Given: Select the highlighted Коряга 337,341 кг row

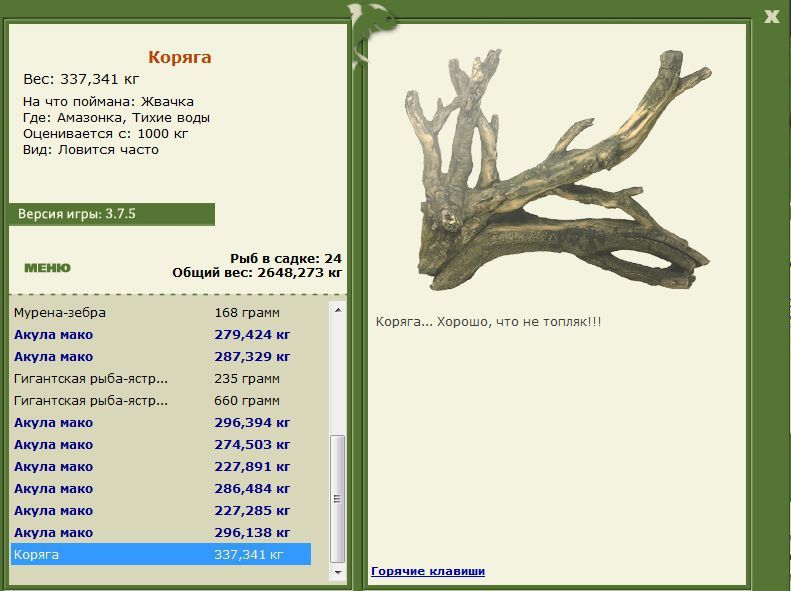Looking at the screenshot, I should point(161,554).
